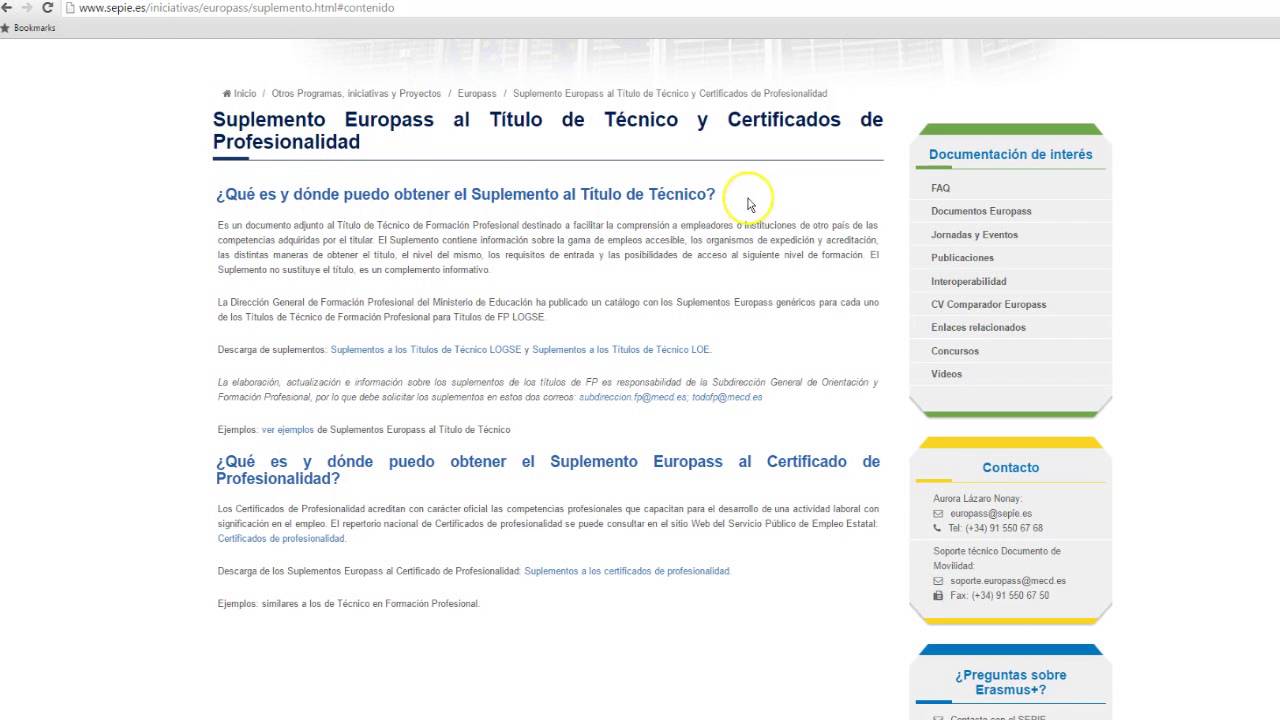Open Suplementos a los Títulos de Técnico LOE

pyautogui.click(x=621, y=350)
